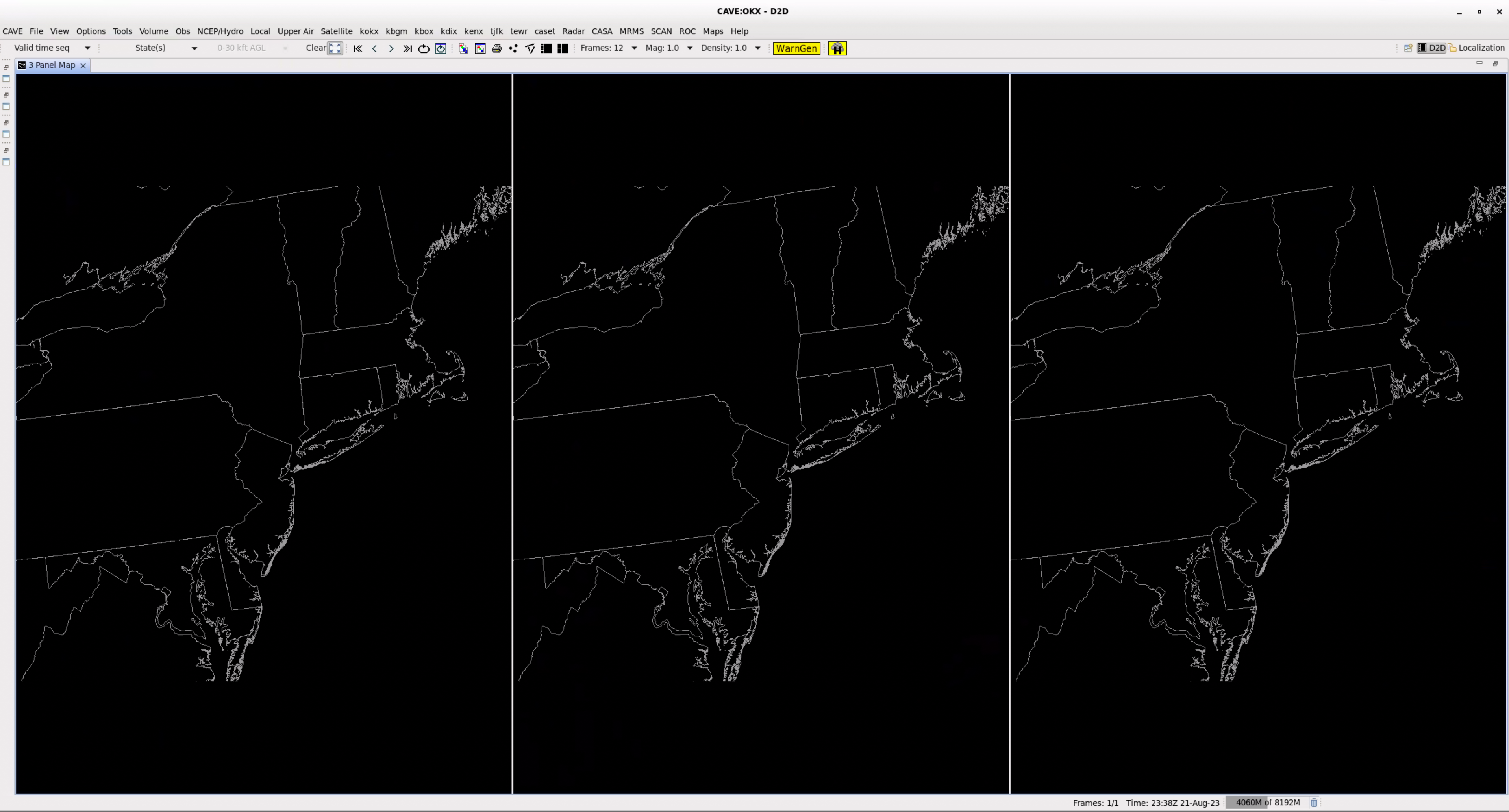Screen dimensions: 1509x812
Task: Maximize the editor area via small restore icon
Action: point(1495,63)
